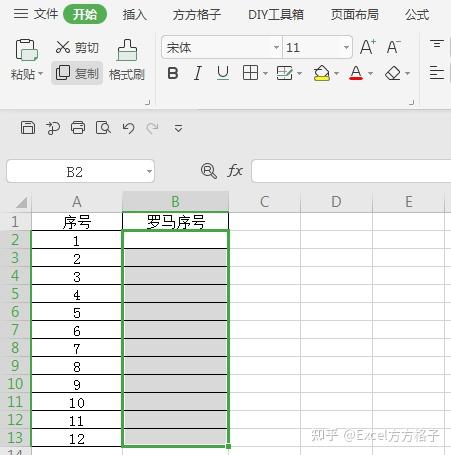The width and height of the screenshot is (451, 455).
Task: Click into the formula bar input
Action: 351,171
